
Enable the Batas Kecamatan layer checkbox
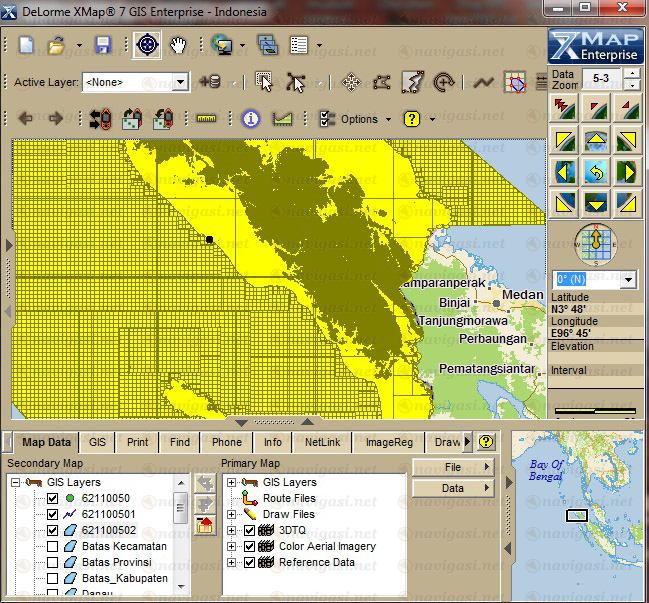pyautogui.click(x=53, y=546)
